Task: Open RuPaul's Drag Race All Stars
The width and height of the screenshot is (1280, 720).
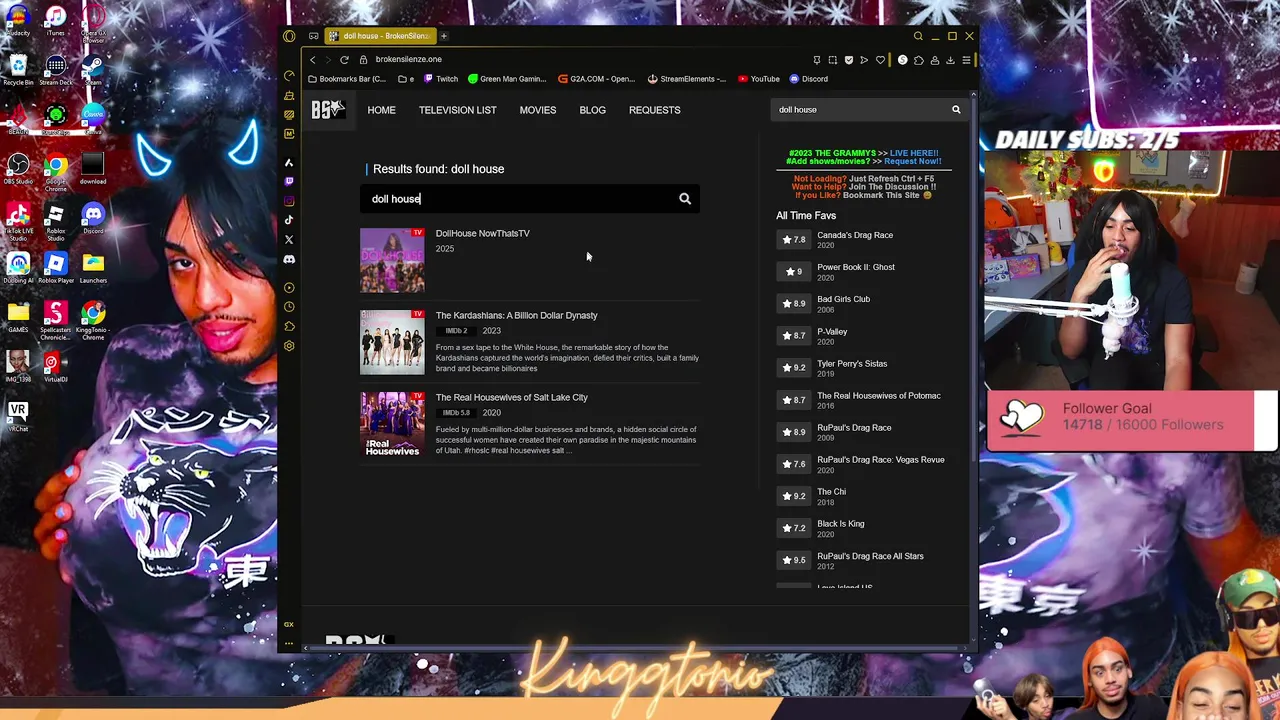Action: [x=870, y=556]
